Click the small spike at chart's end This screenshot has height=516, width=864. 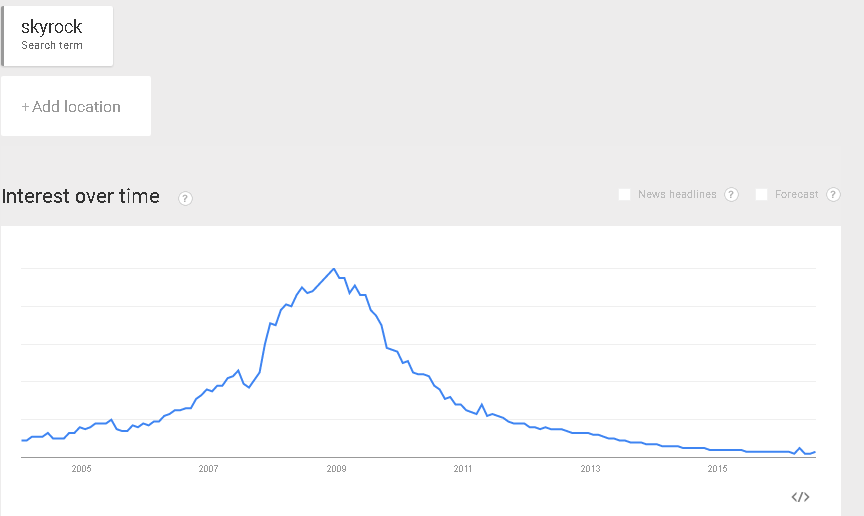point(800,448)
